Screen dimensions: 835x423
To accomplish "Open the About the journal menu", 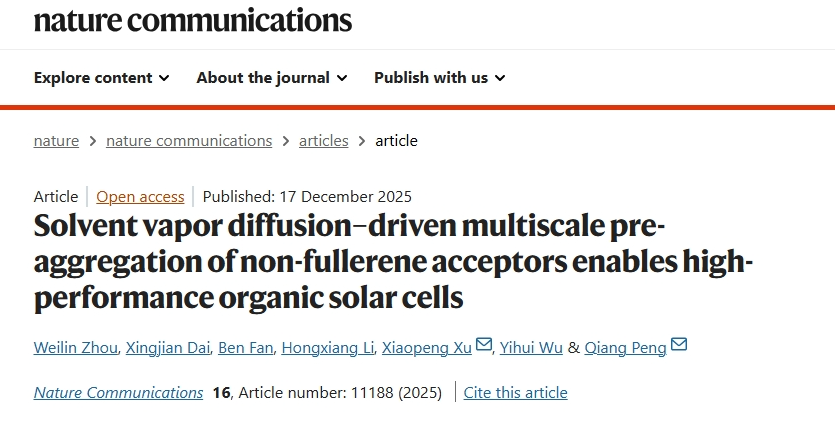I will [x=271, y=77].
